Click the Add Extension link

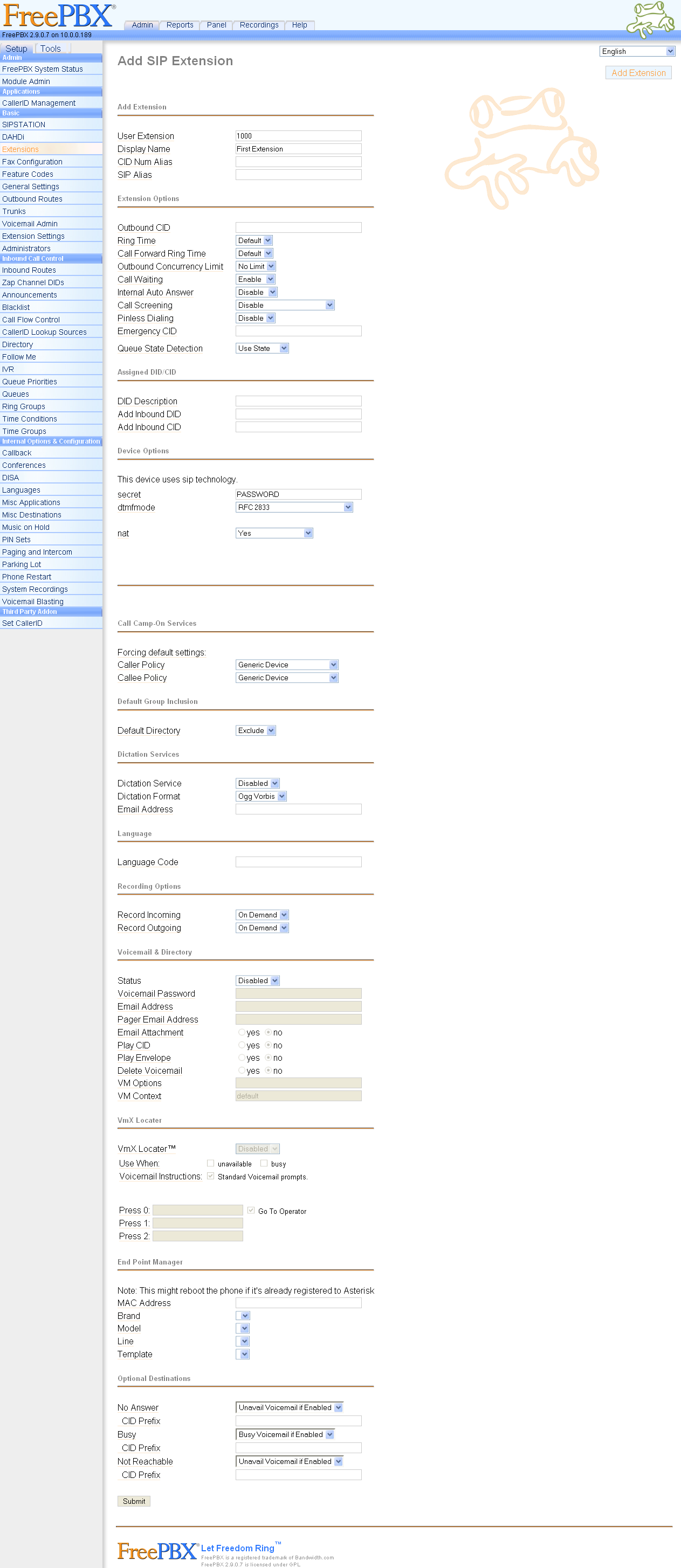pos(638,73)
